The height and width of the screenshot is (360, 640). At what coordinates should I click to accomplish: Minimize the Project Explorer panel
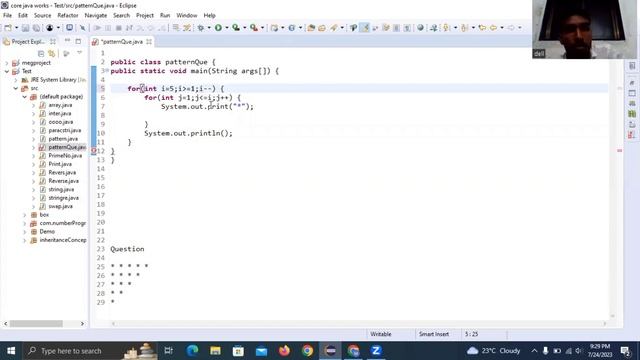coord(67,41)
